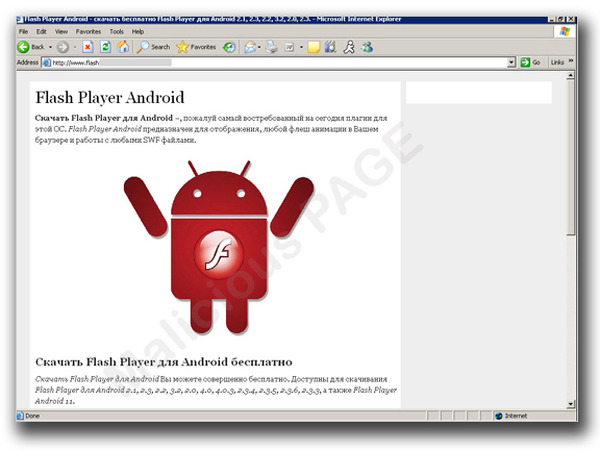
Task: Click the Mail toolbar icon
Action: pos(251,47)
